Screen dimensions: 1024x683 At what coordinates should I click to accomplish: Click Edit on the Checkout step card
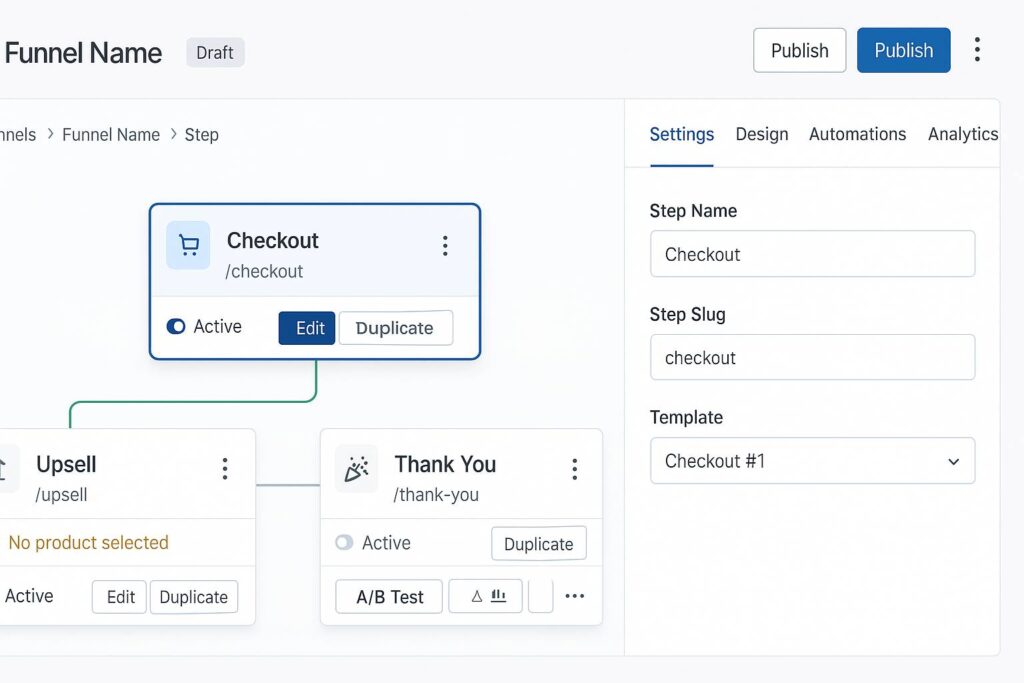tap(309, 328)
